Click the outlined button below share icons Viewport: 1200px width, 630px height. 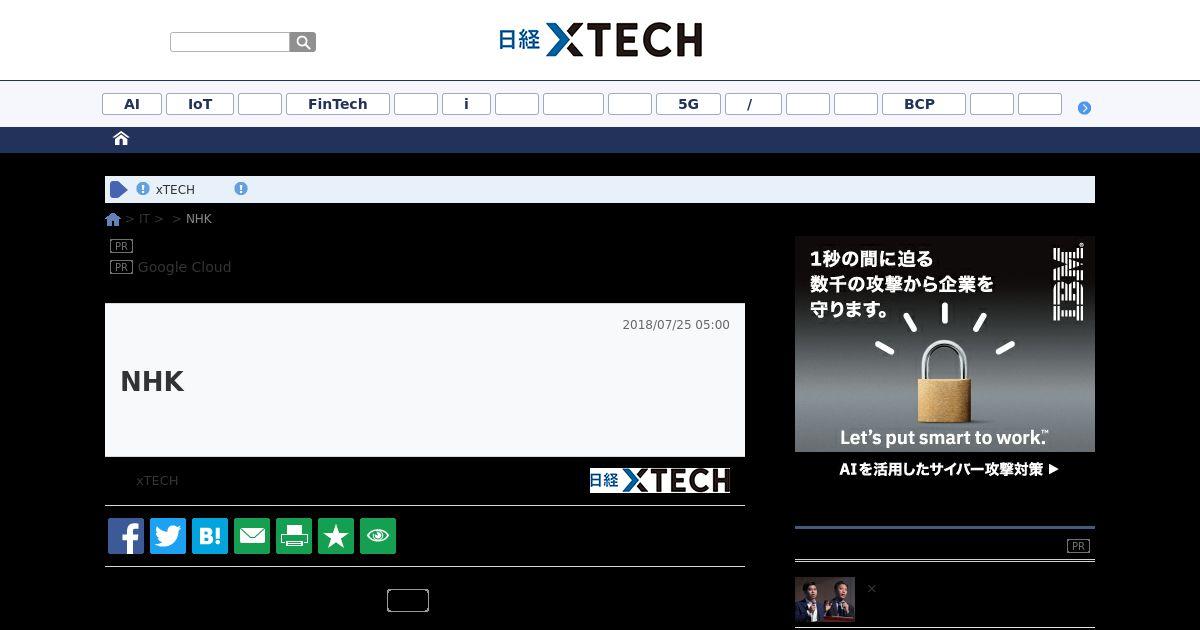coord(408,600)
